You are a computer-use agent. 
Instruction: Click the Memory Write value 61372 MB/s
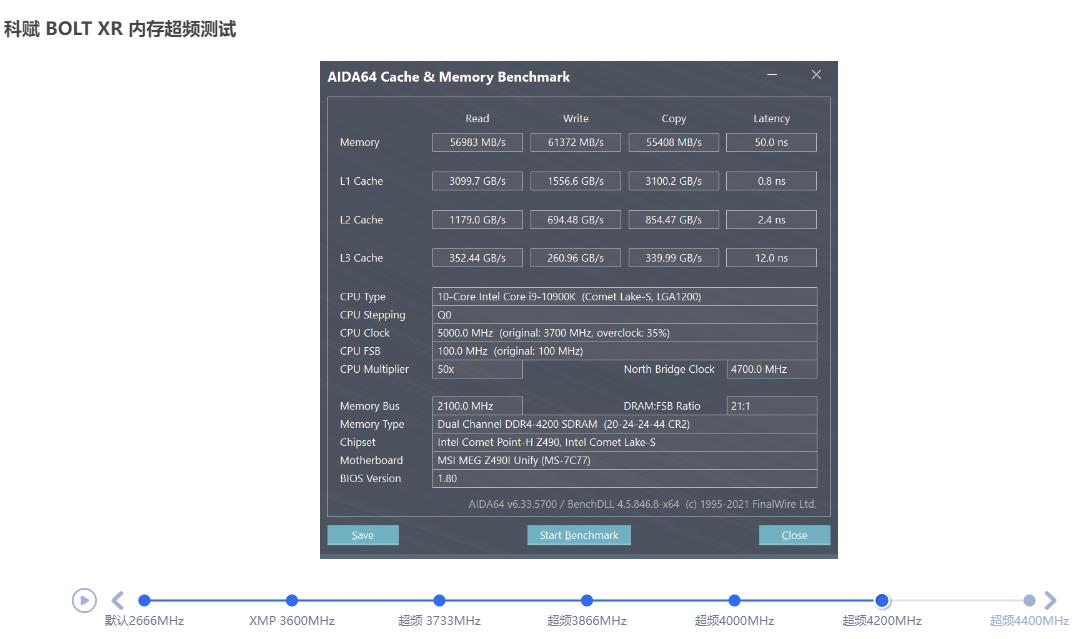575,142
